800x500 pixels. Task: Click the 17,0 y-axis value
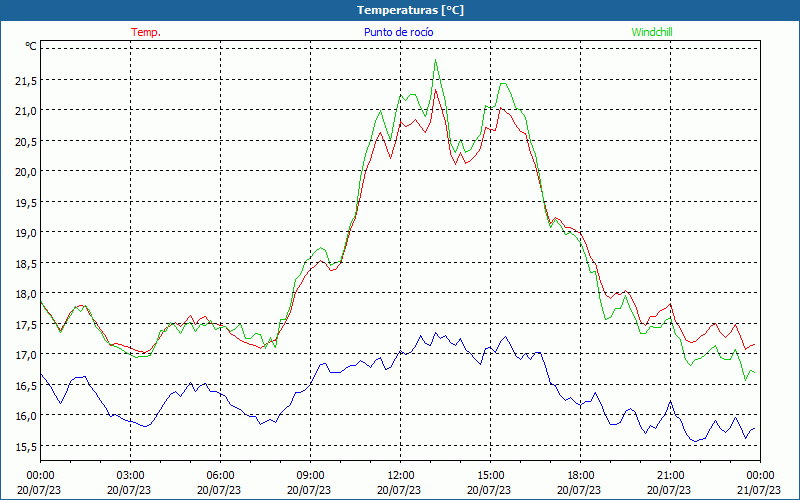pyautogui.click(x=25, y=355)
